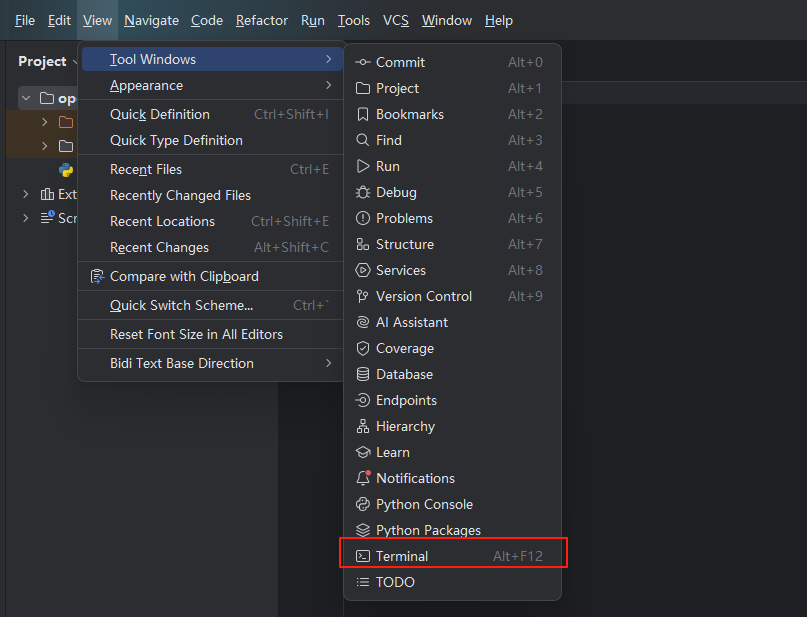Expand the Bidi Text Base Direction arrow

328,363
